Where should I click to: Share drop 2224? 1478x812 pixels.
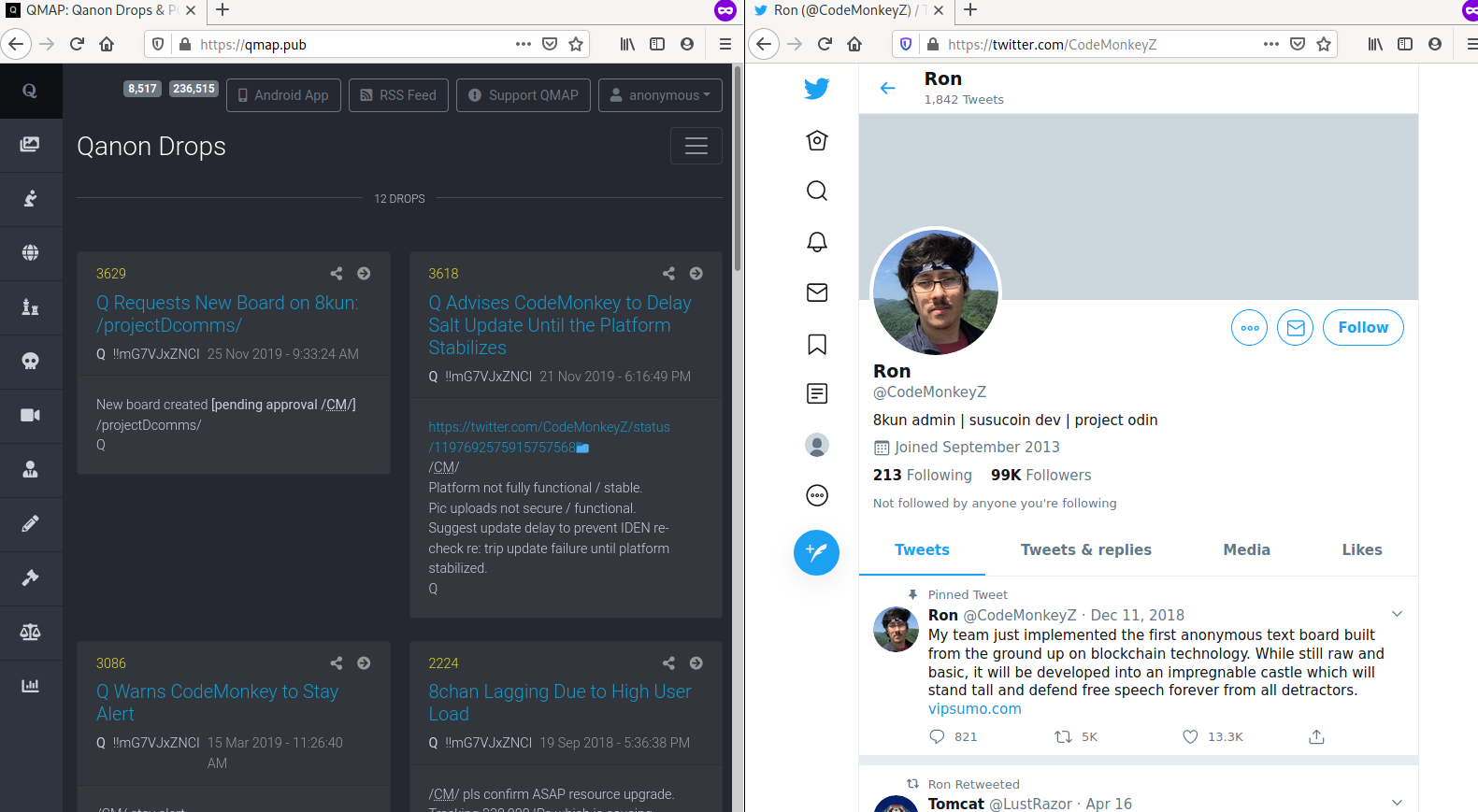[x=668, y=663]
